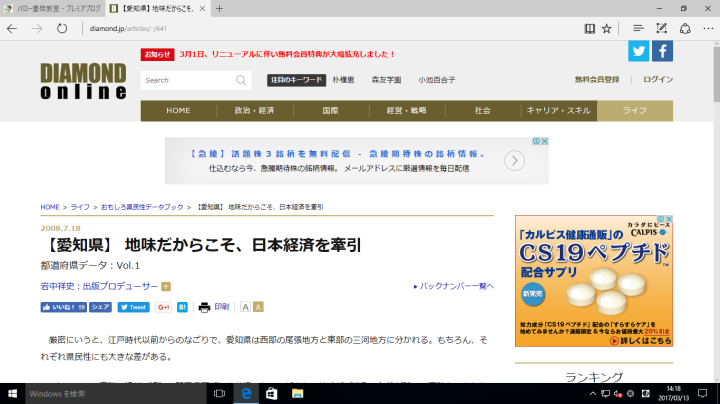Open the バックナンバー一覧へ link
This screenshot has height=404, width=720.
click(x=454, y=286)
